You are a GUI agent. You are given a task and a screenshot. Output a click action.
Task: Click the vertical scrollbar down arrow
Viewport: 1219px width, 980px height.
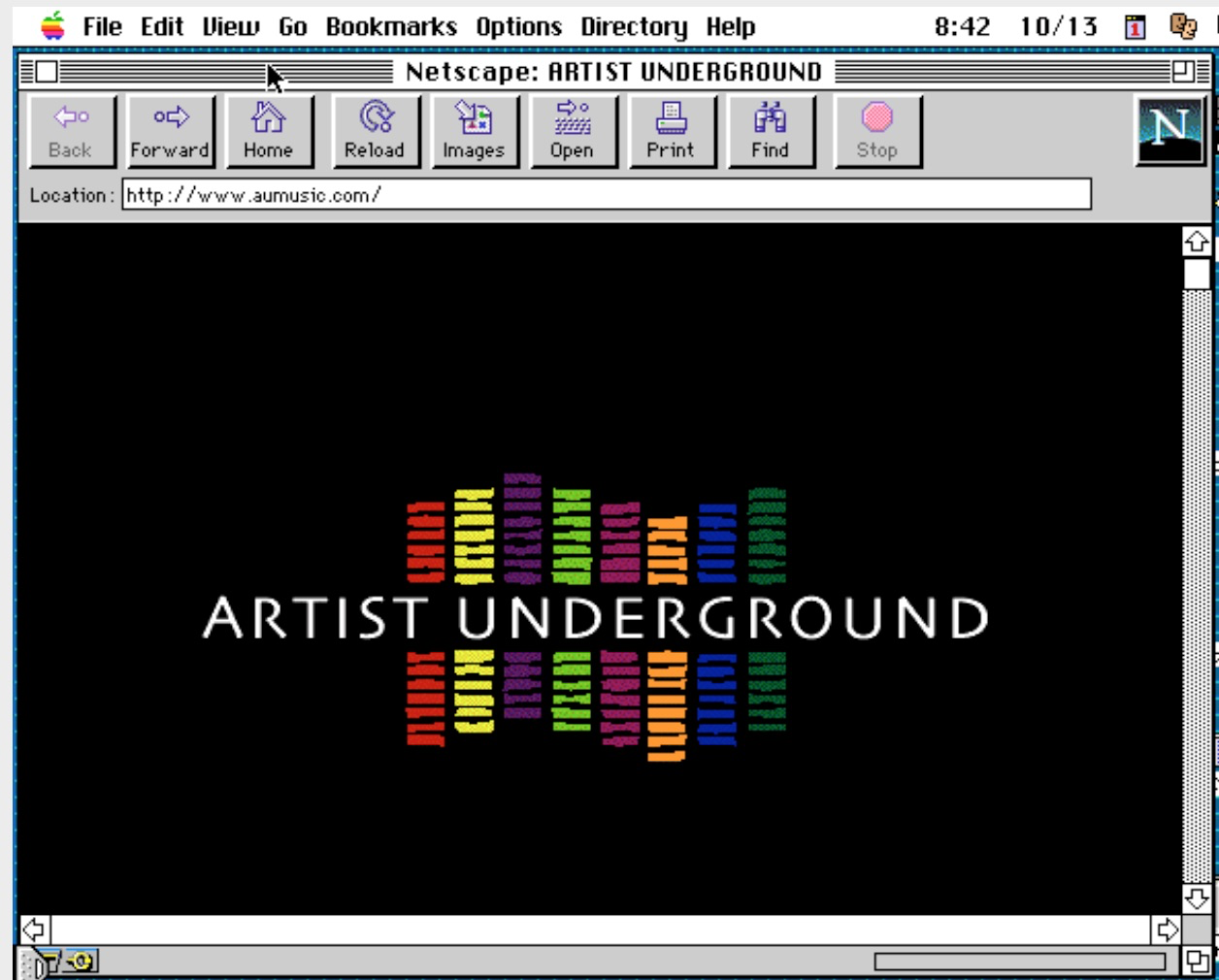[1197, 898]
